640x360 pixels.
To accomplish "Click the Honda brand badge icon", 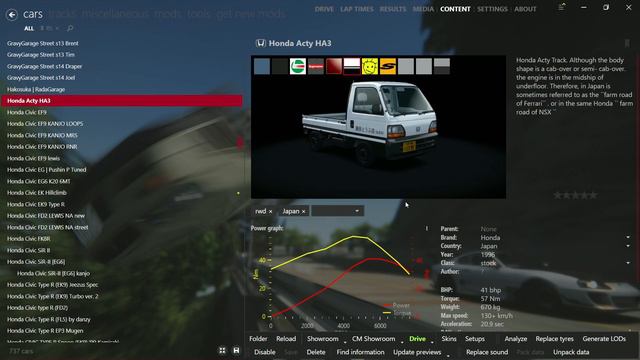I will coord(260,43).
